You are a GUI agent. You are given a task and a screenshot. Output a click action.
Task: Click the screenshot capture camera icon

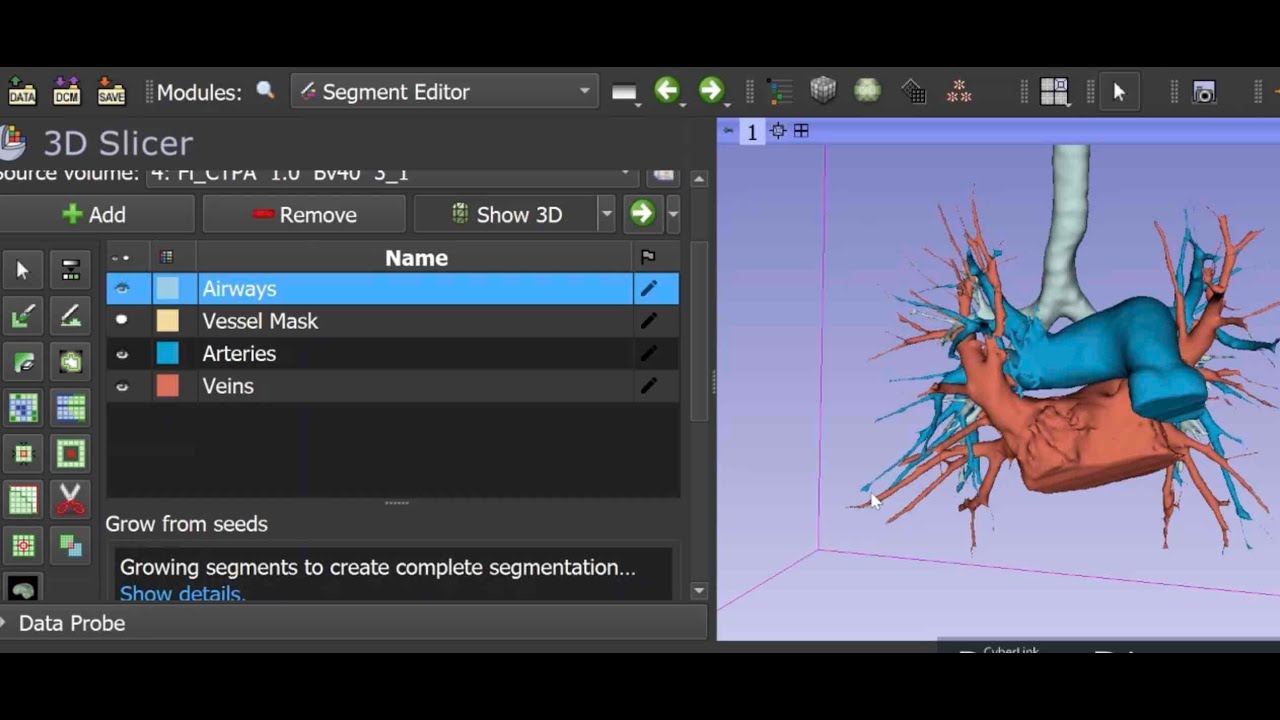point(1204,92)
